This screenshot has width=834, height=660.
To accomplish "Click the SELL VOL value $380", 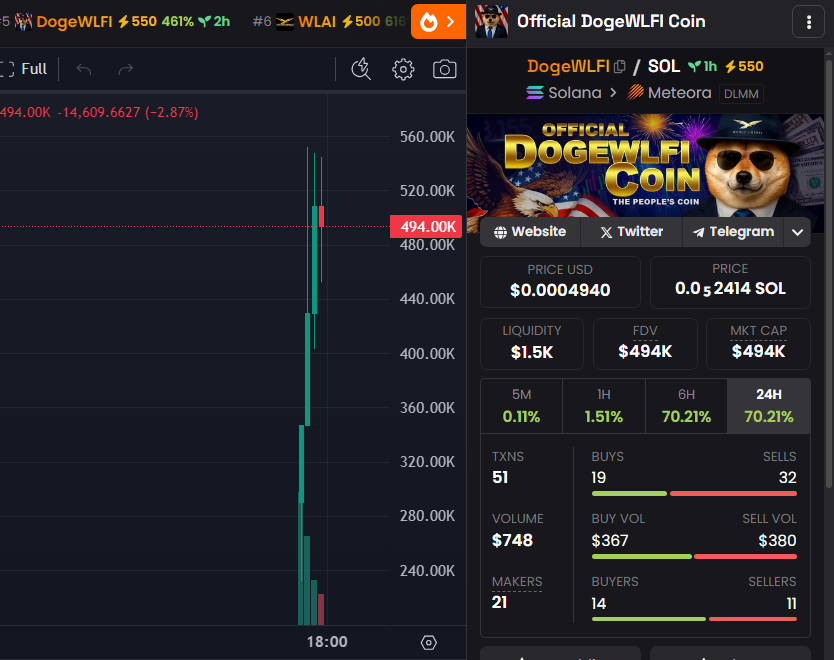I will click(778, 540).
